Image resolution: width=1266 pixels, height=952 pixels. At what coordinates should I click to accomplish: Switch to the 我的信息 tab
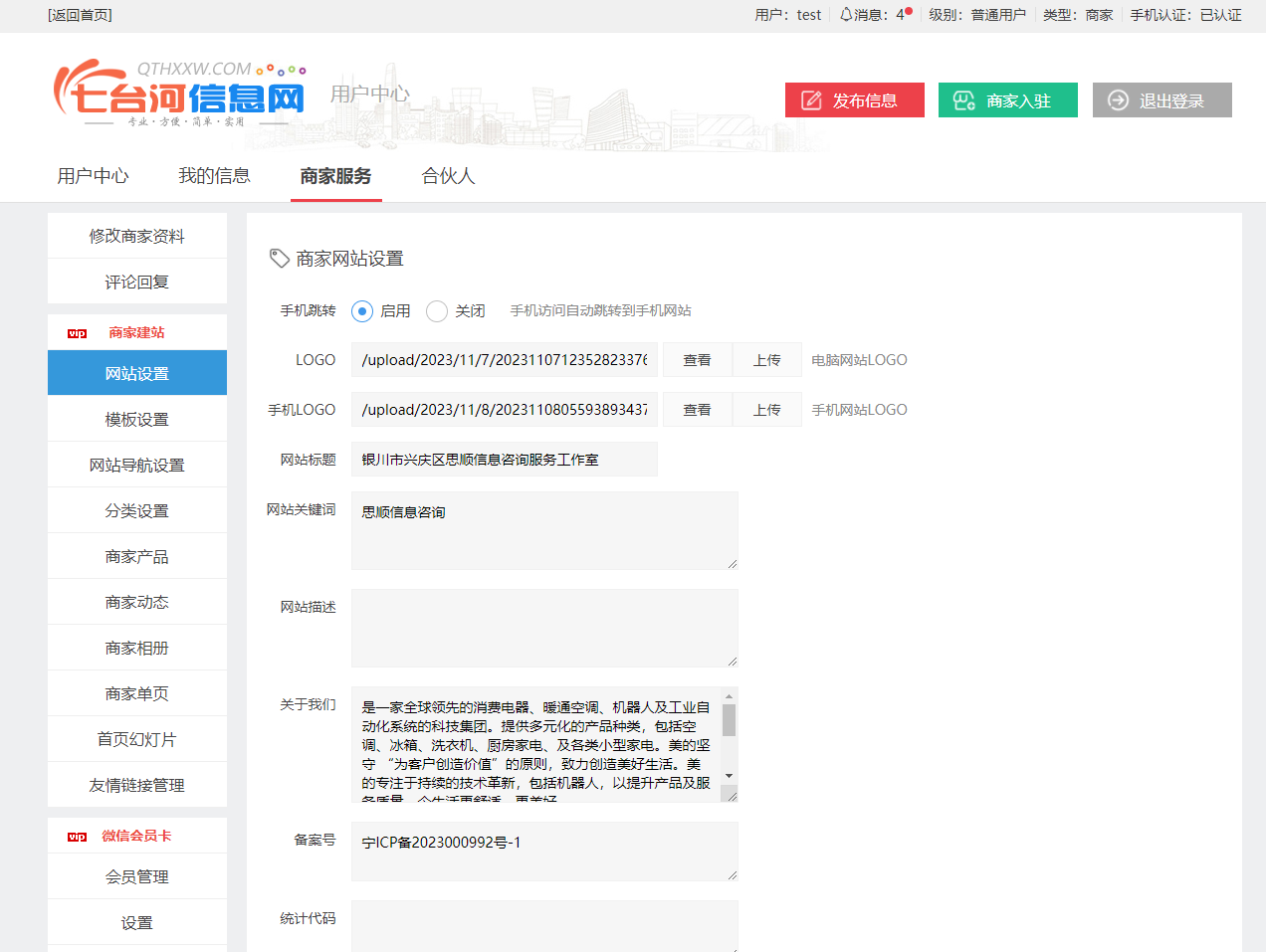pyautogui.click(x=214, y=176)
